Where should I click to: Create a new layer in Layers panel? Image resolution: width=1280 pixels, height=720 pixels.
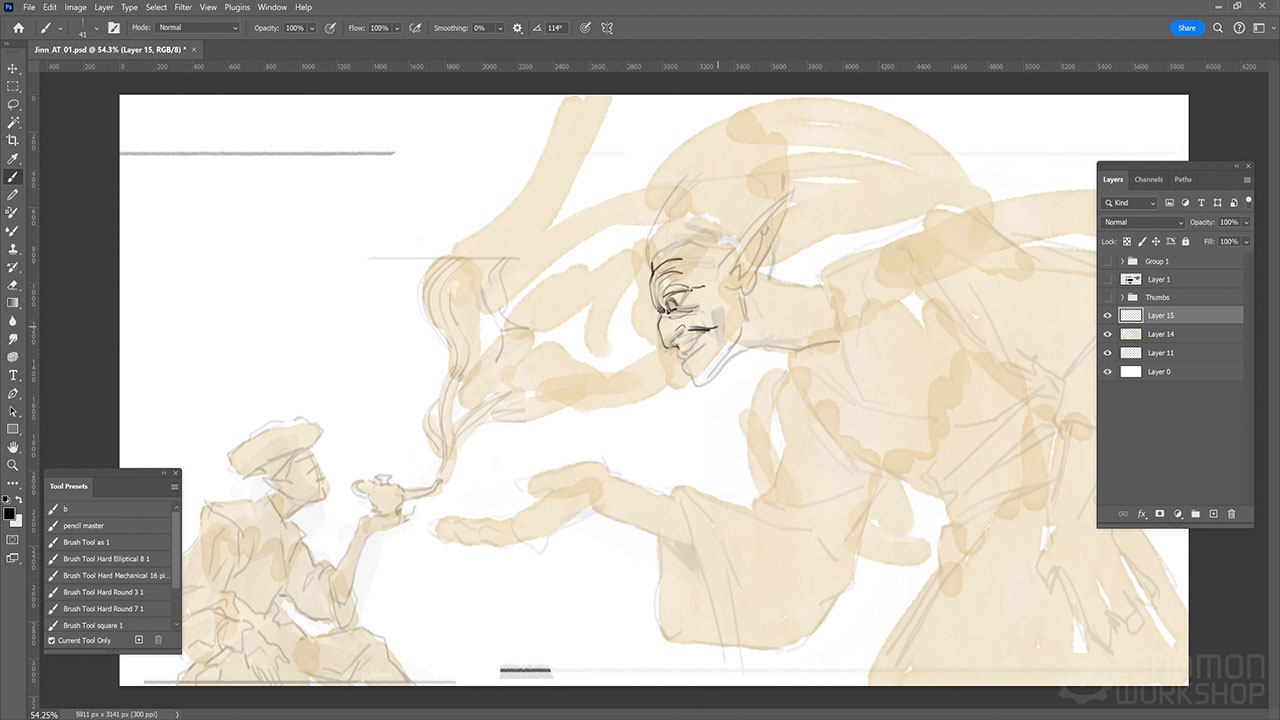(x=1213, y=513)
